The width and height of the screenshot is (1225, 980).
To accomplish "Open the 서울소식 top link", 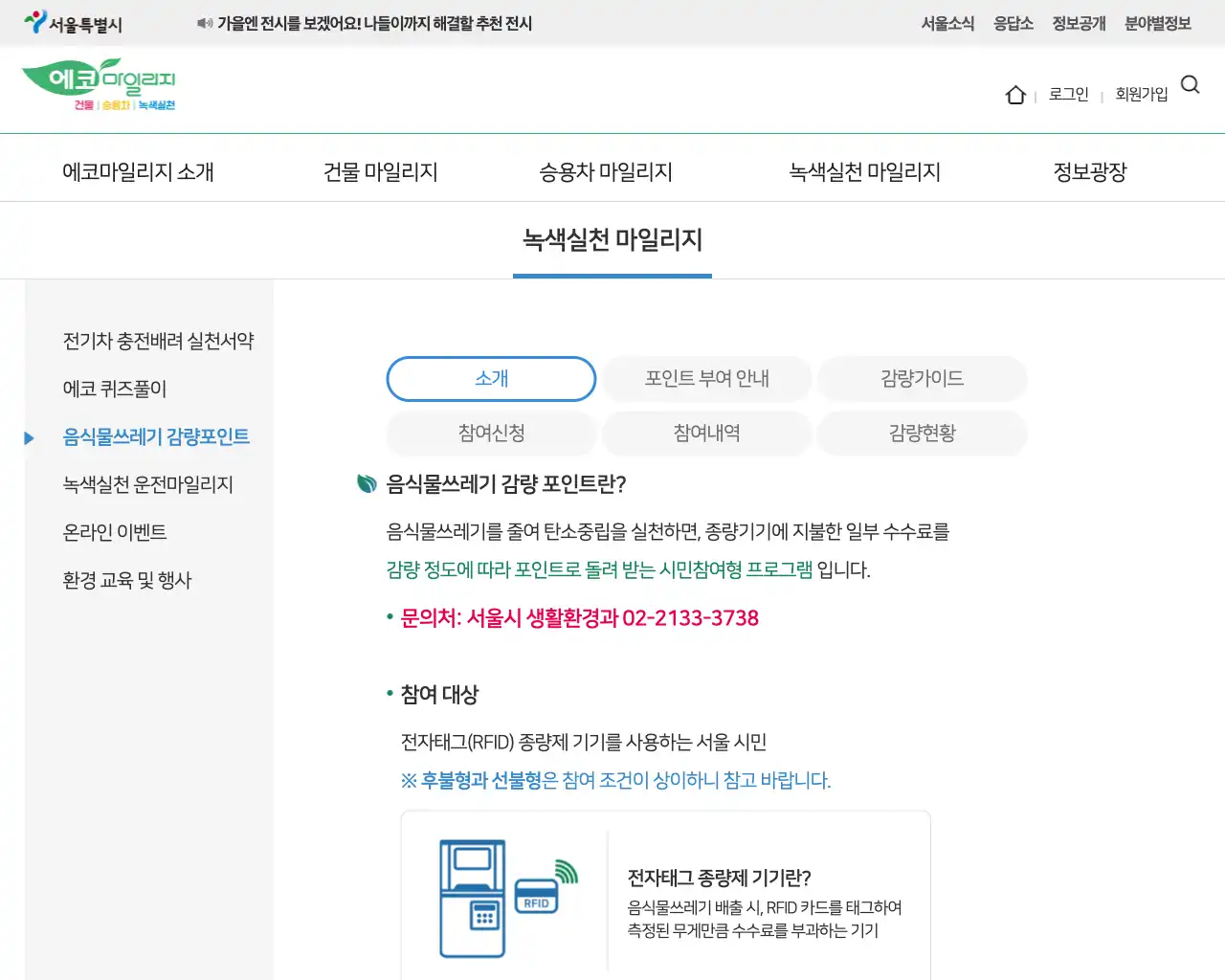I will [947, 23].
